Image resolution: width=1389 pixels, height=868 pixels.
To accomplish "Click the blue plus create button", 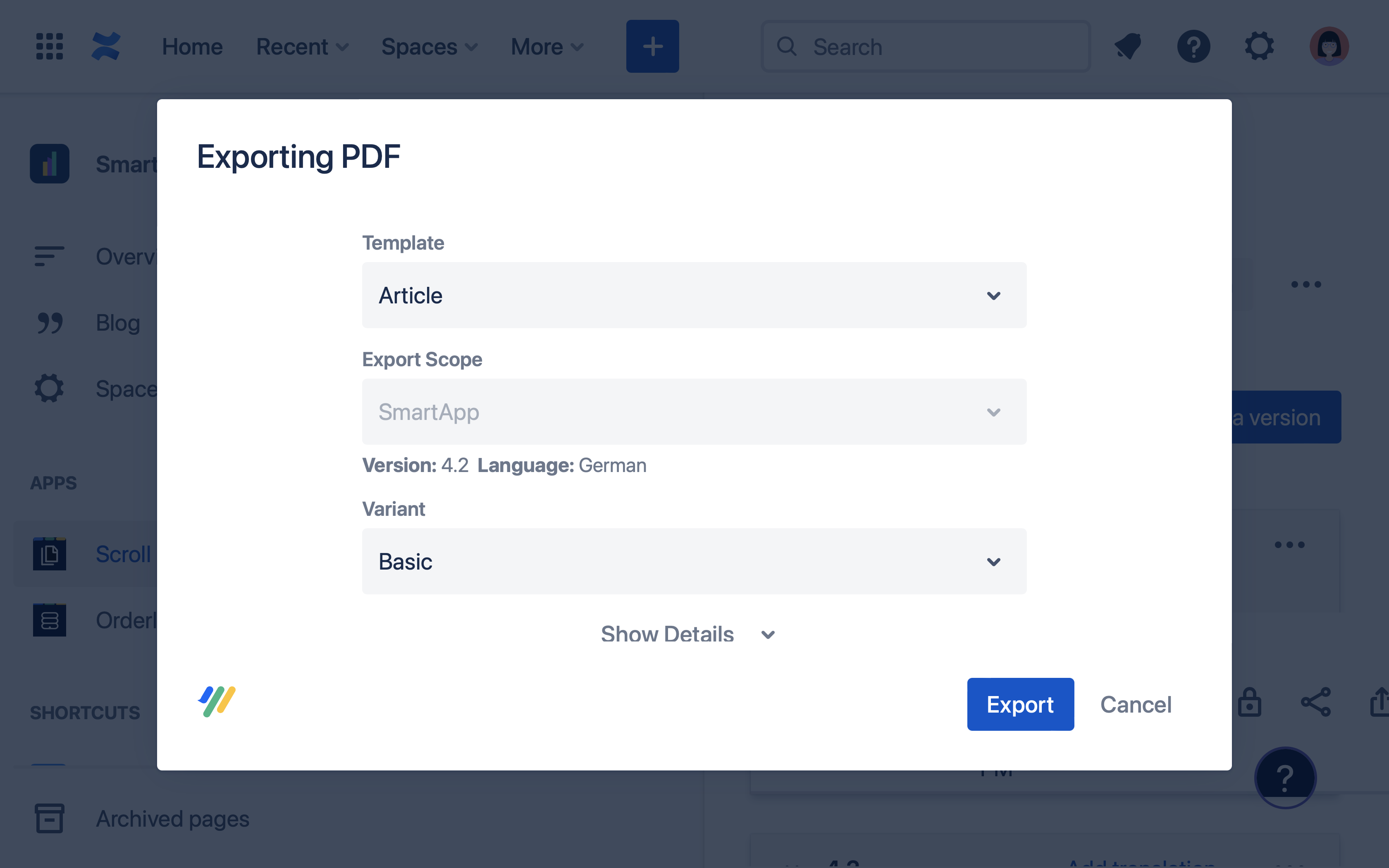I will (x=653, y=46).
